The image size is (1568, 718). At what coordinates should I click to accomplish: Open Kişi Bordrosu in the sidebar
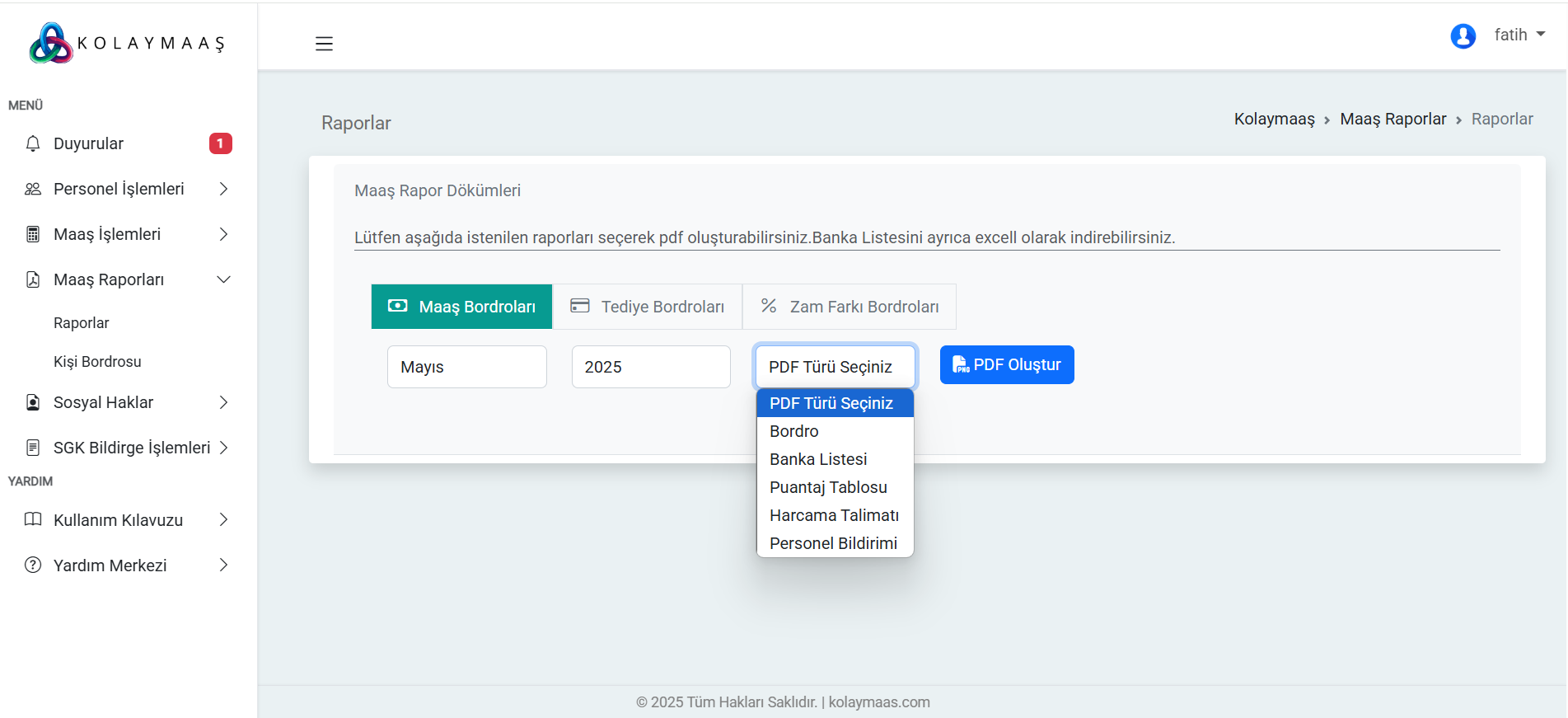(97, 362)
